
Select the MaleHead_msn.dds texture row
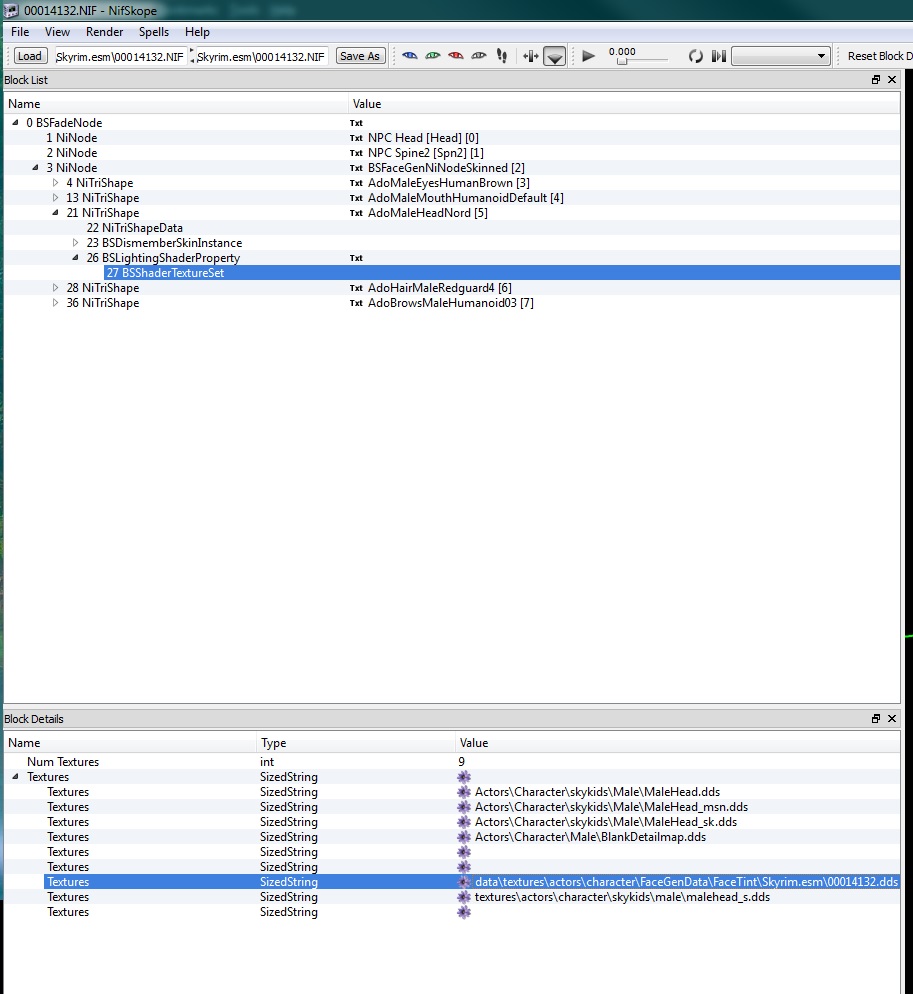pyautogui.click(x=452, y=807)
